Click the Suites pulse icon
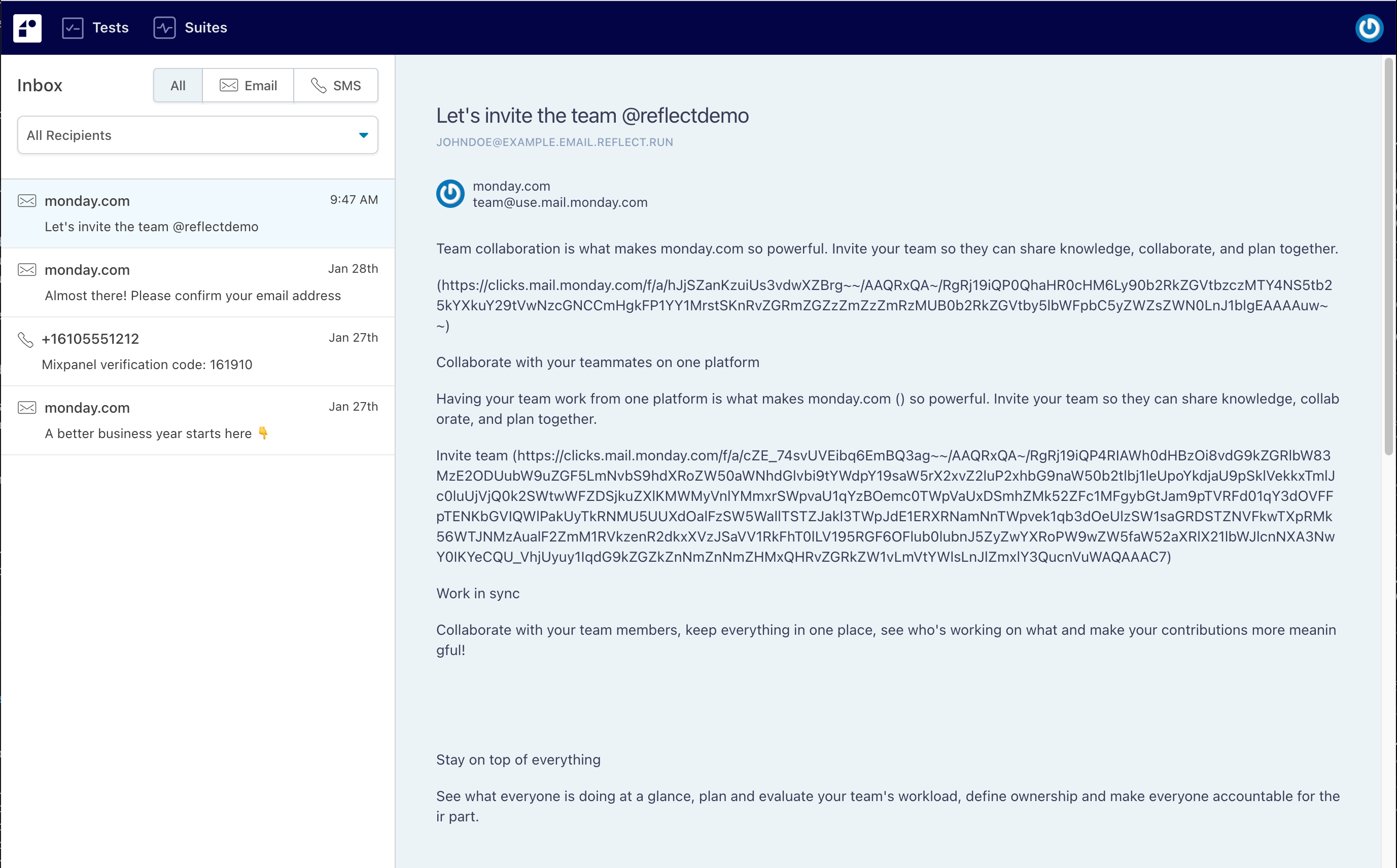Viewport: 1397px width, 868px height. [164, 27]
